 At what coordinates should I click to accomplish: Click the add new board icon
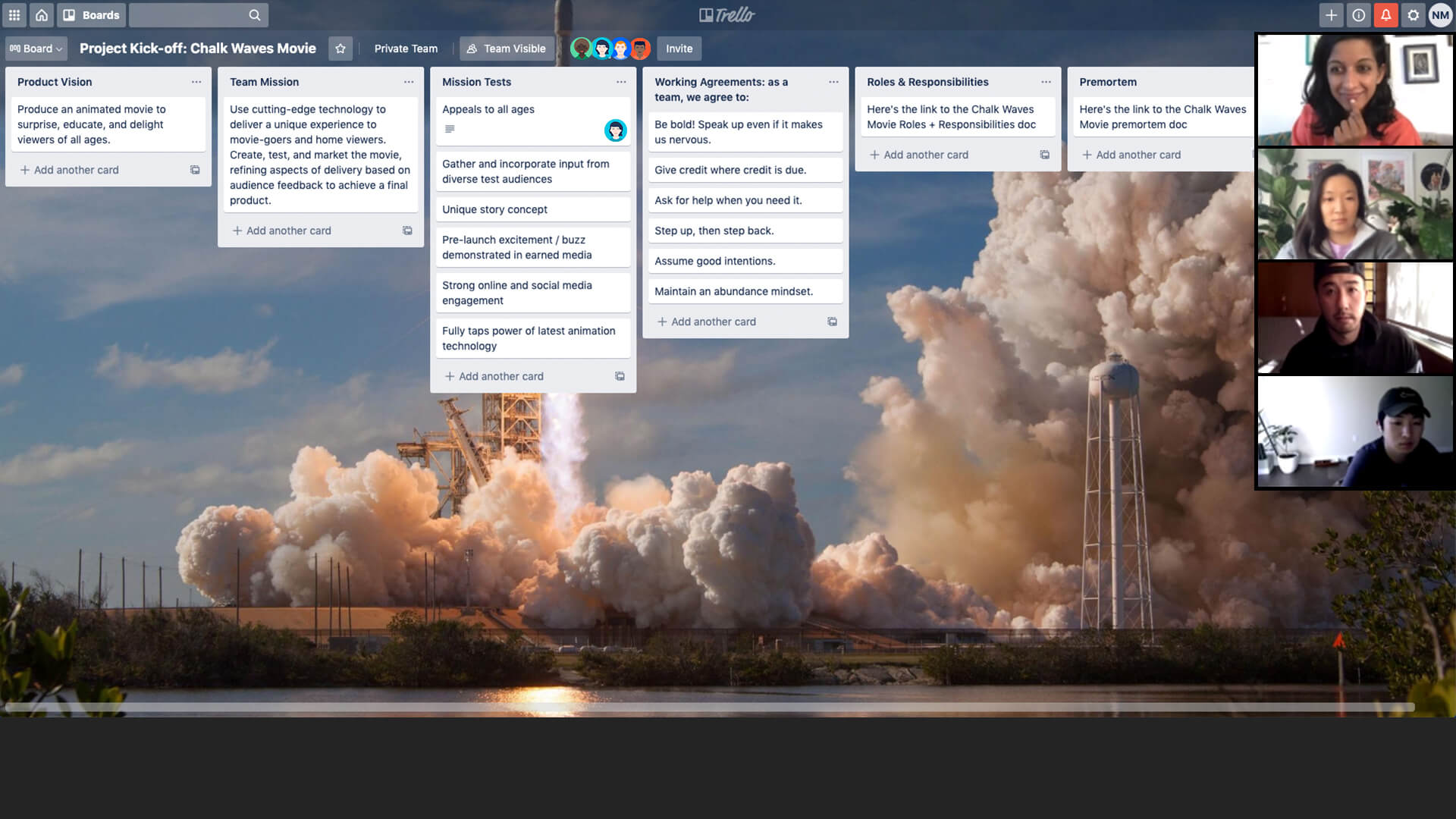click(x=1330, y=14)
